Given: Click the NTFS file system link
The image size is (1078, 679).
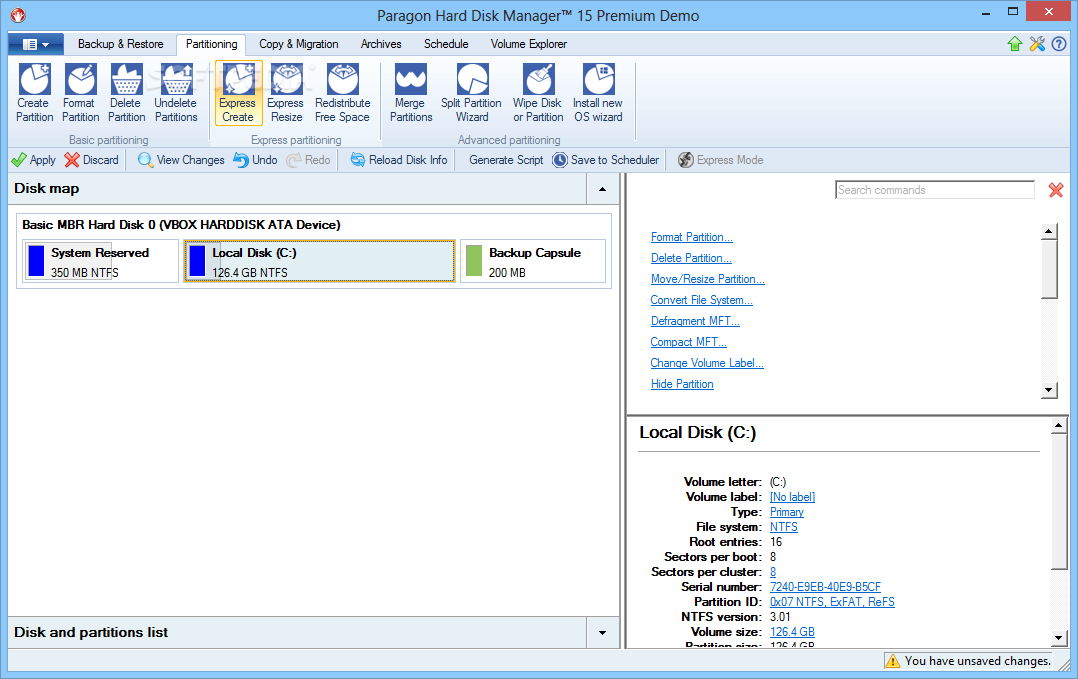Looking at the screenshot, I should (x=784, y=527).
